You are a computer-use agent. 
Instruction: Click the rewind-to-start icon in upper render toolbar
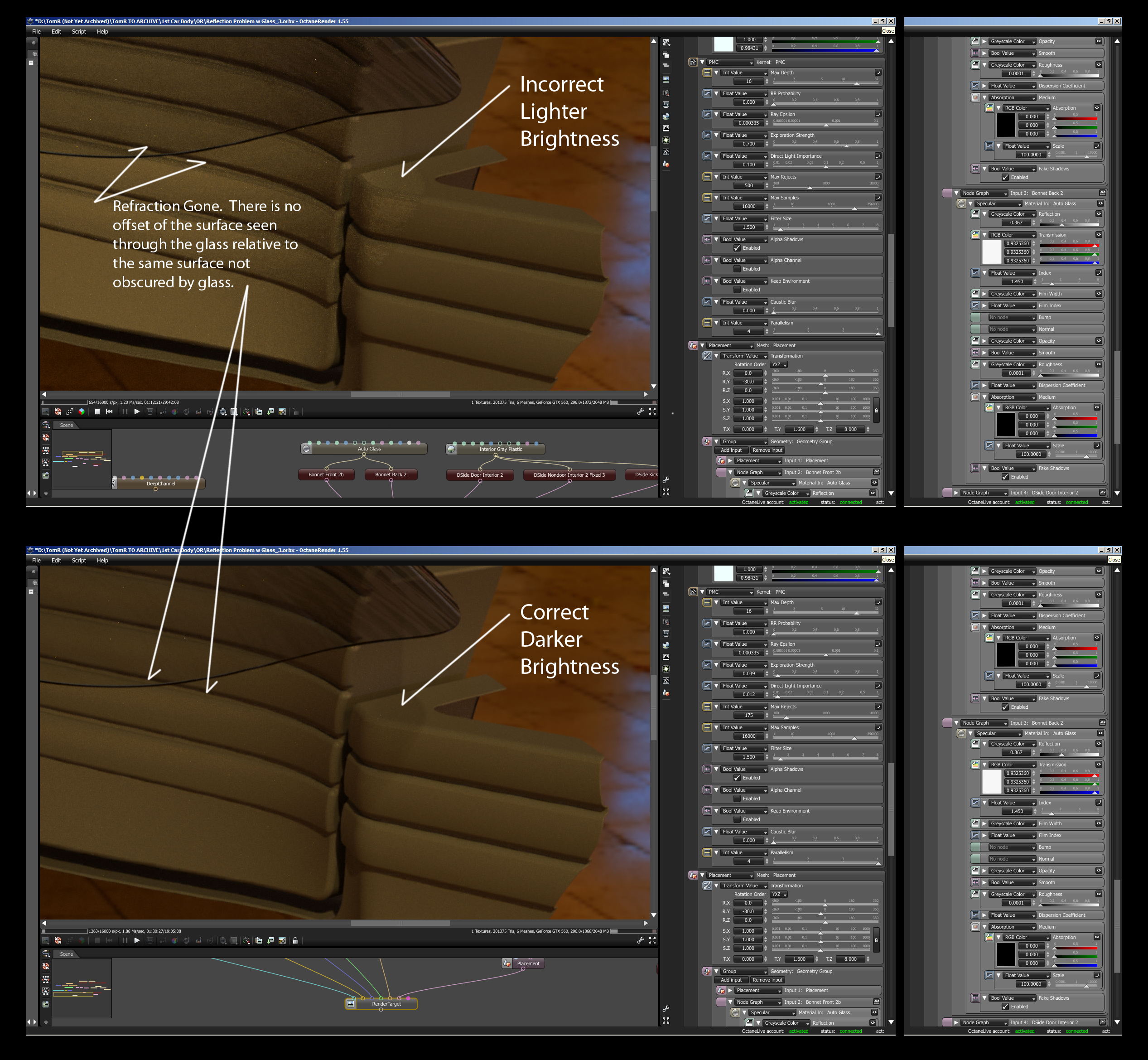point(109,411)
